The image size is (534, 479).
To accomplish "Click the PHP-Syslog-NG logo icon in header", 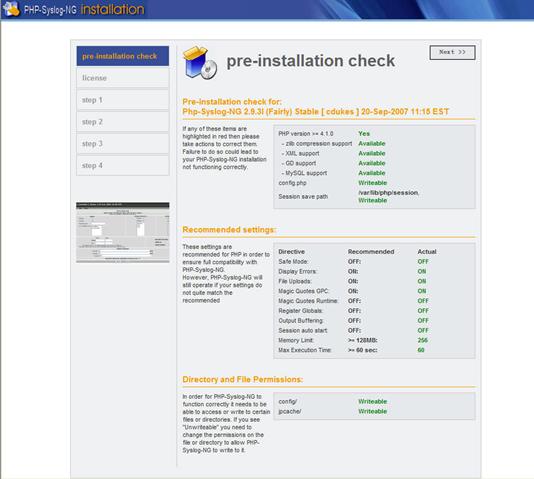I will [x=11, y=9].
